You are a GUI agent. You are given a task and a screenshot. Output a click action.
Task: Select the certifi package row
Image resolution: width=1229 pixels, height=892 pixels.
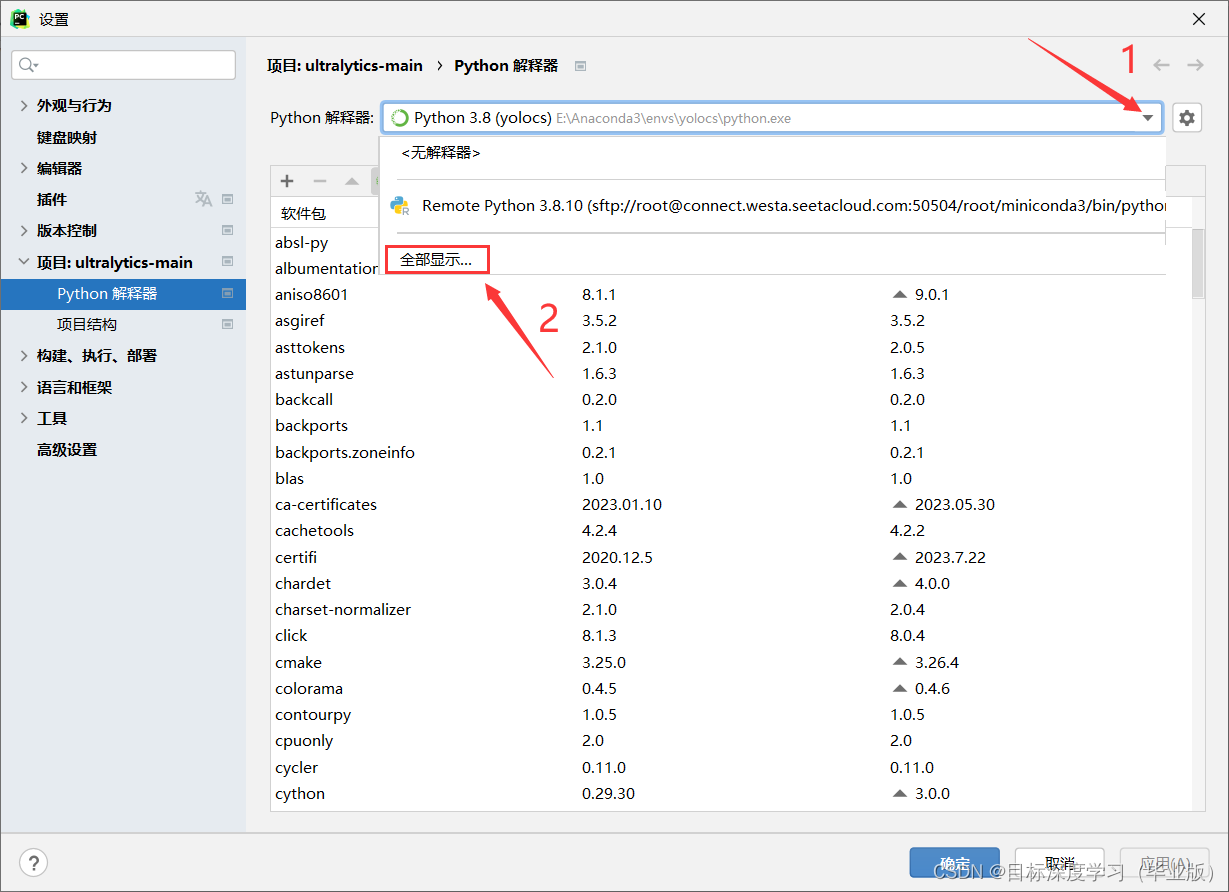pyautogui.click(x=731, y=557)
